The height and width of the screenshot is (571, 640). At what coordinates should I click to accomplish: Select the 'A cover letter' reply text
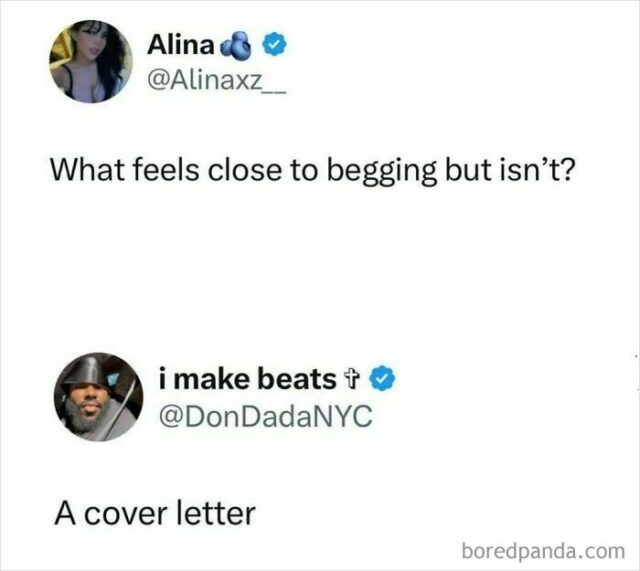pos(155,513)
